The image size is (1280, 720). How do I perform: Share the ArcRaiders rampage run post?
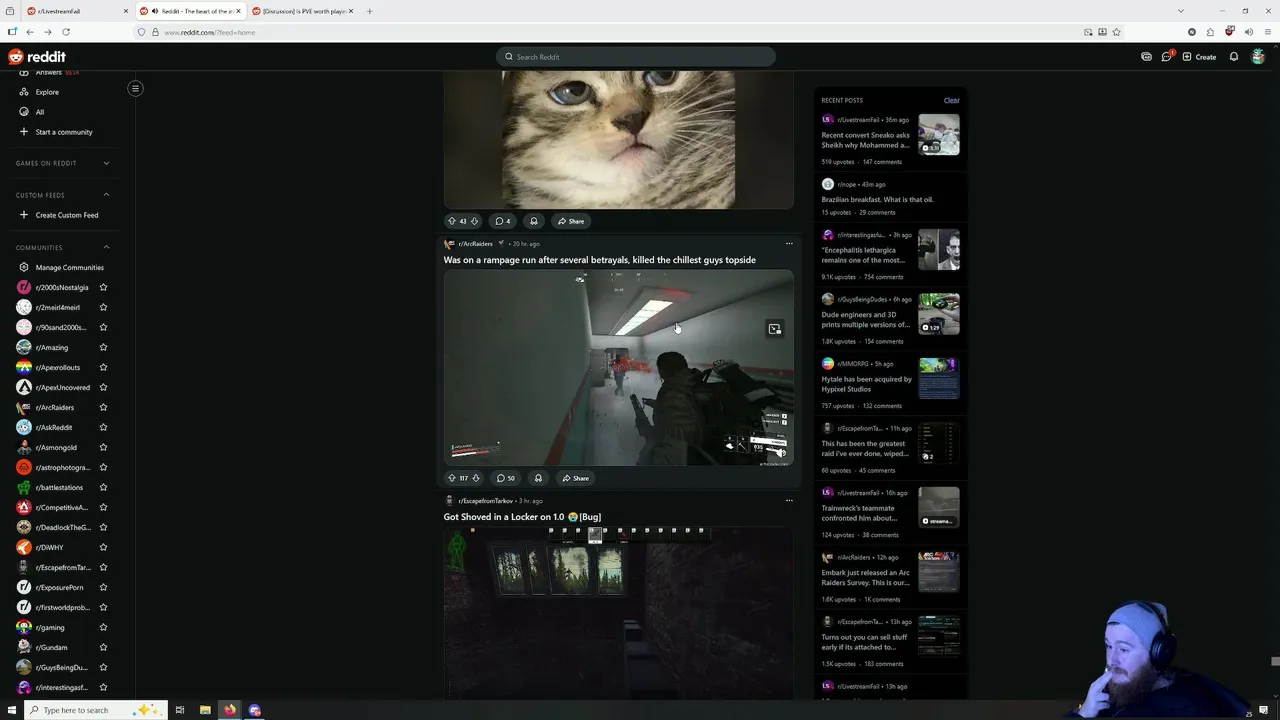click(575, 478)
